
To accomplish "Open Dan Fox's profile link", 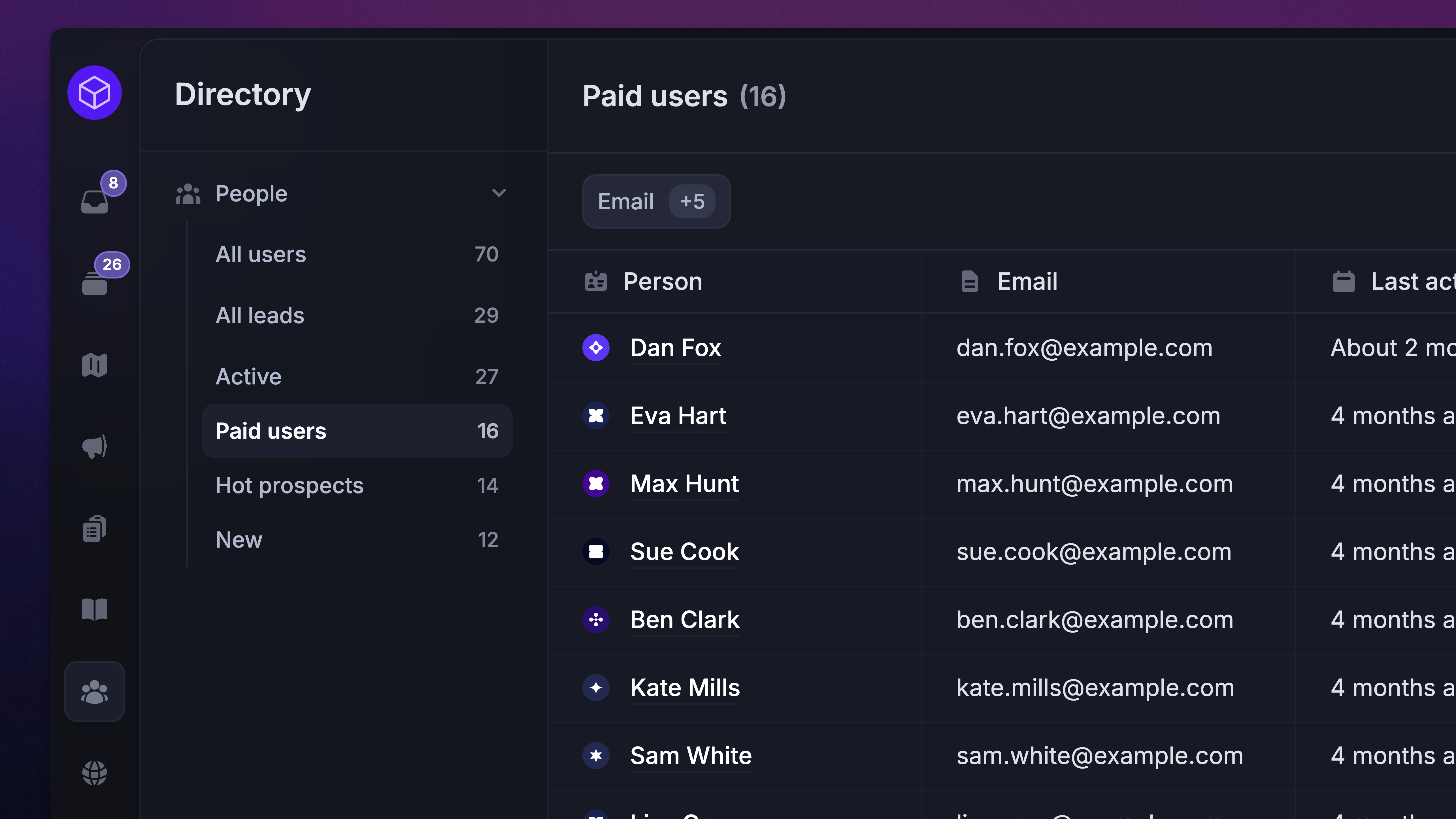I will (x=675, y=348).
